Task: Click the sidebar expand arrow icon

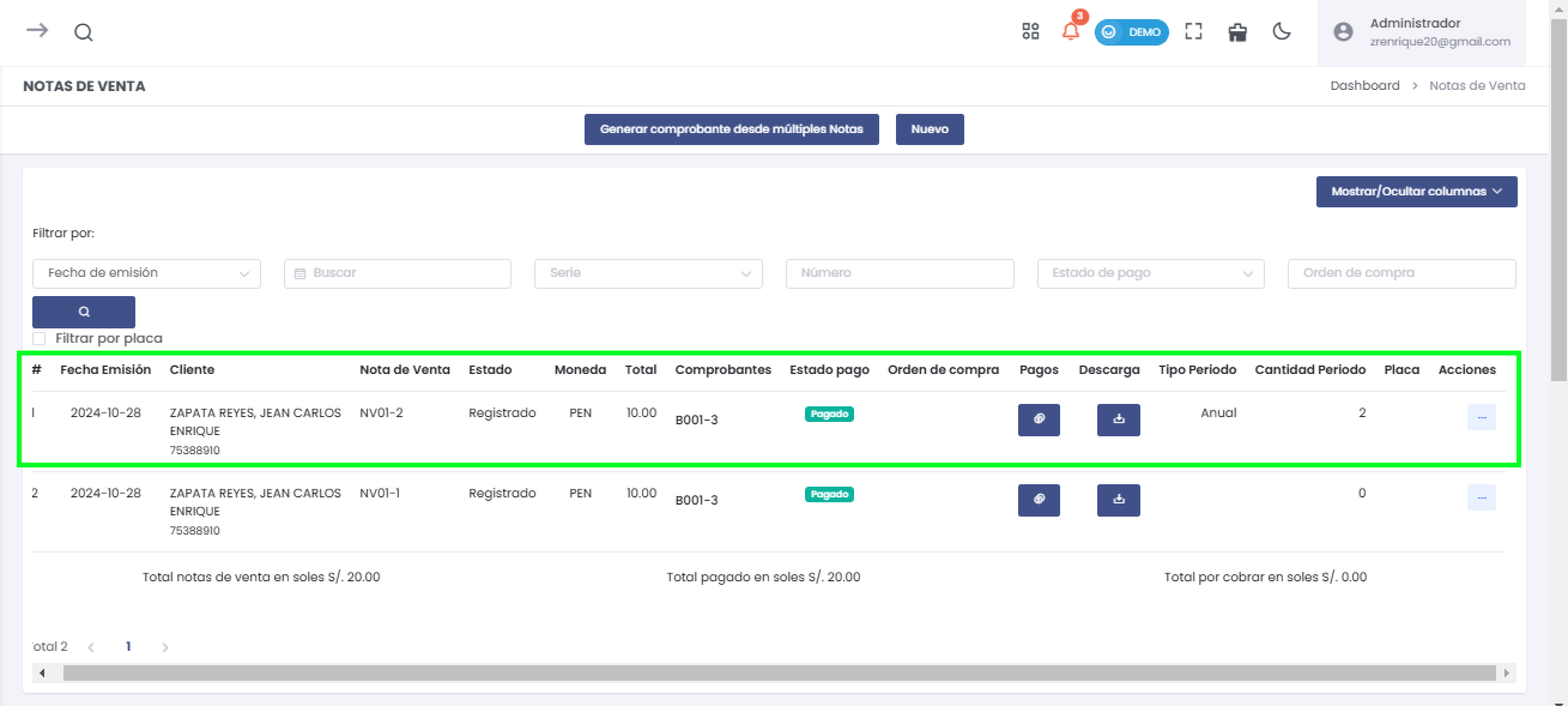Action: pos(36,30)
